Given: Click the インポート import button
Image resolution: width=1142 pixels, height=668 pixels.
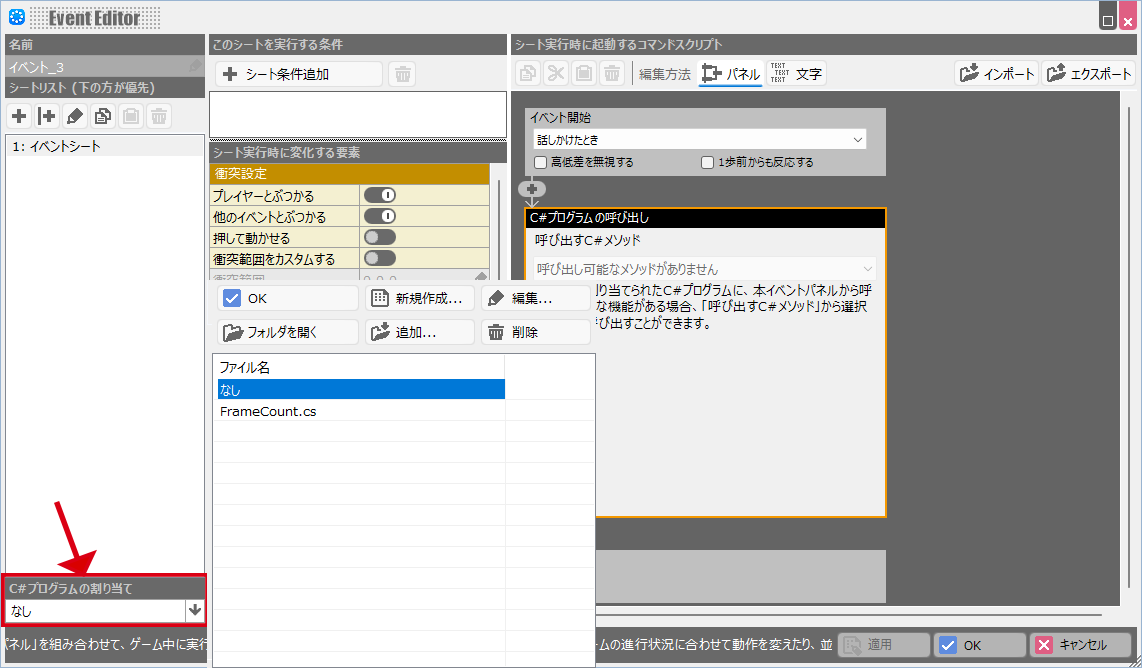Looking at the screenshot, I should (996, 74).
